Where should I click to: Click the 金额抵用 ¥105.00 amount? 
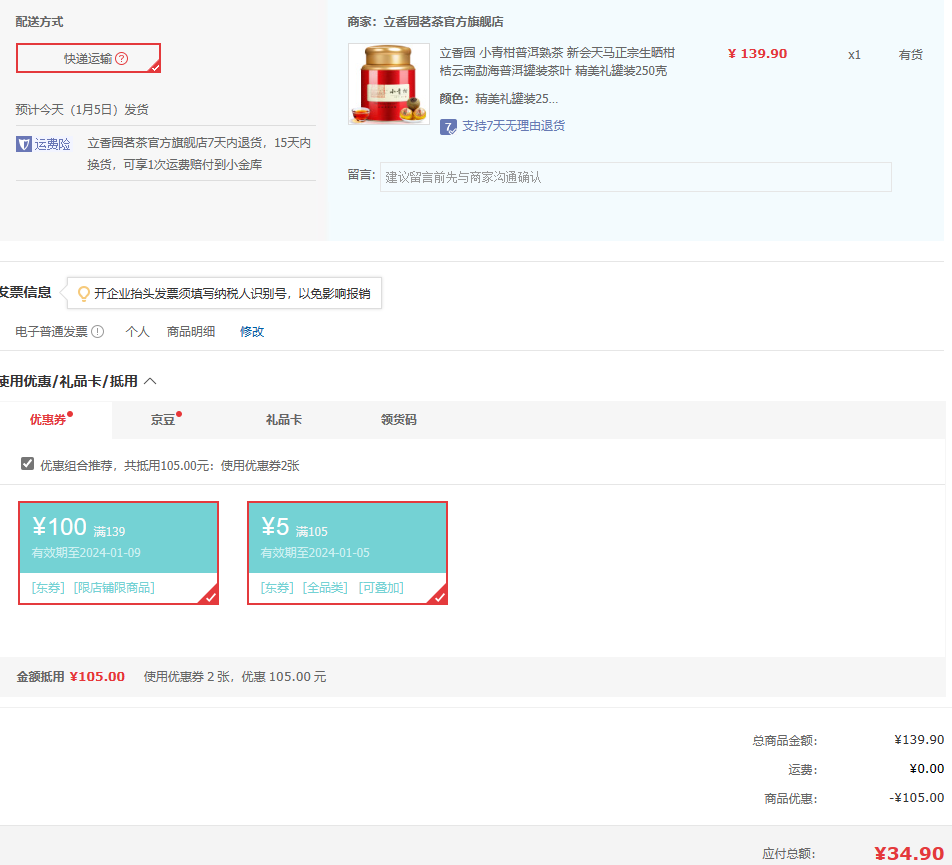97,677
